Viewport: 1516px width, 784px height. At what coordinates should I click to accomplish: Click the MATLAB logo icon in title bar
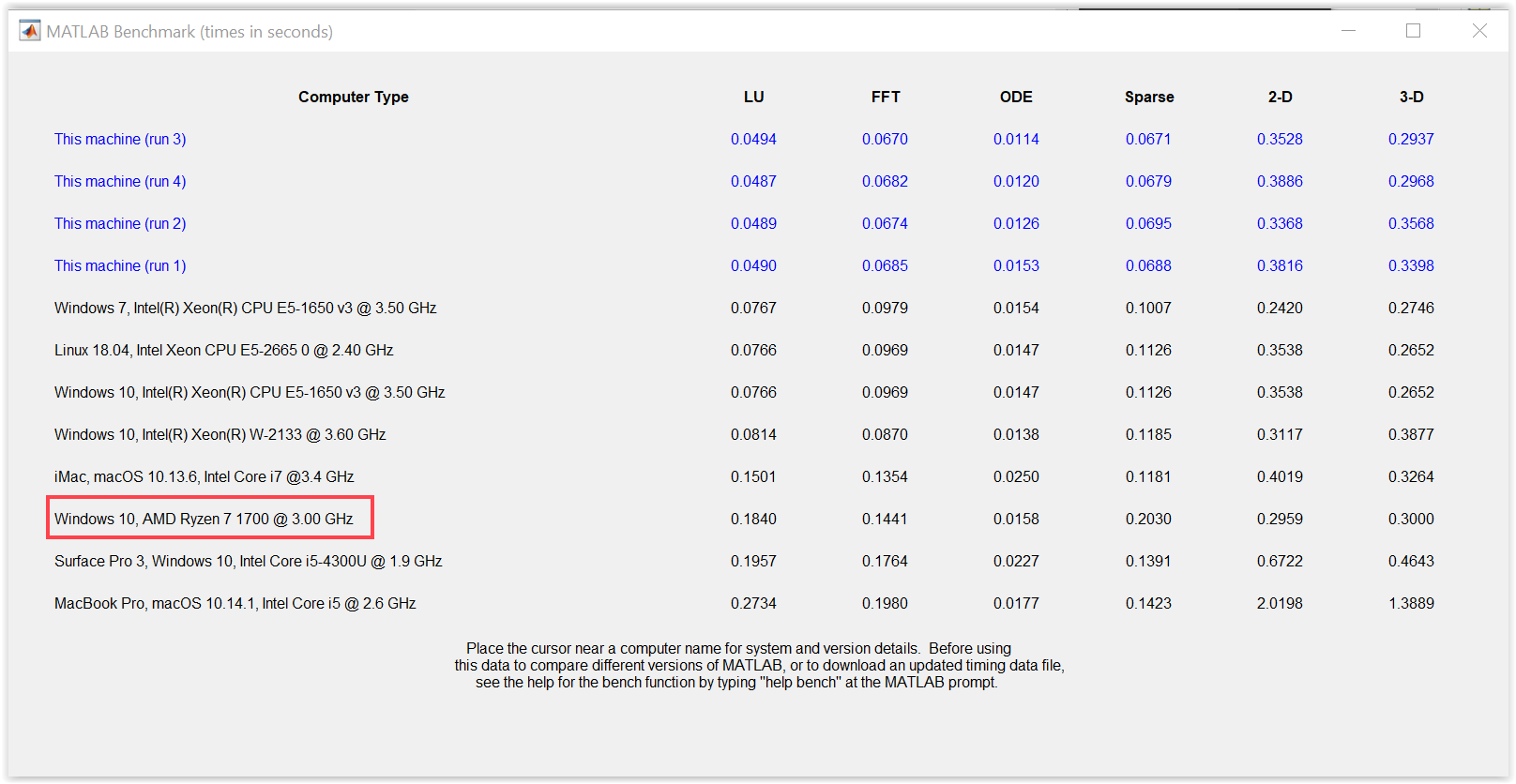(x=30, y=31)
